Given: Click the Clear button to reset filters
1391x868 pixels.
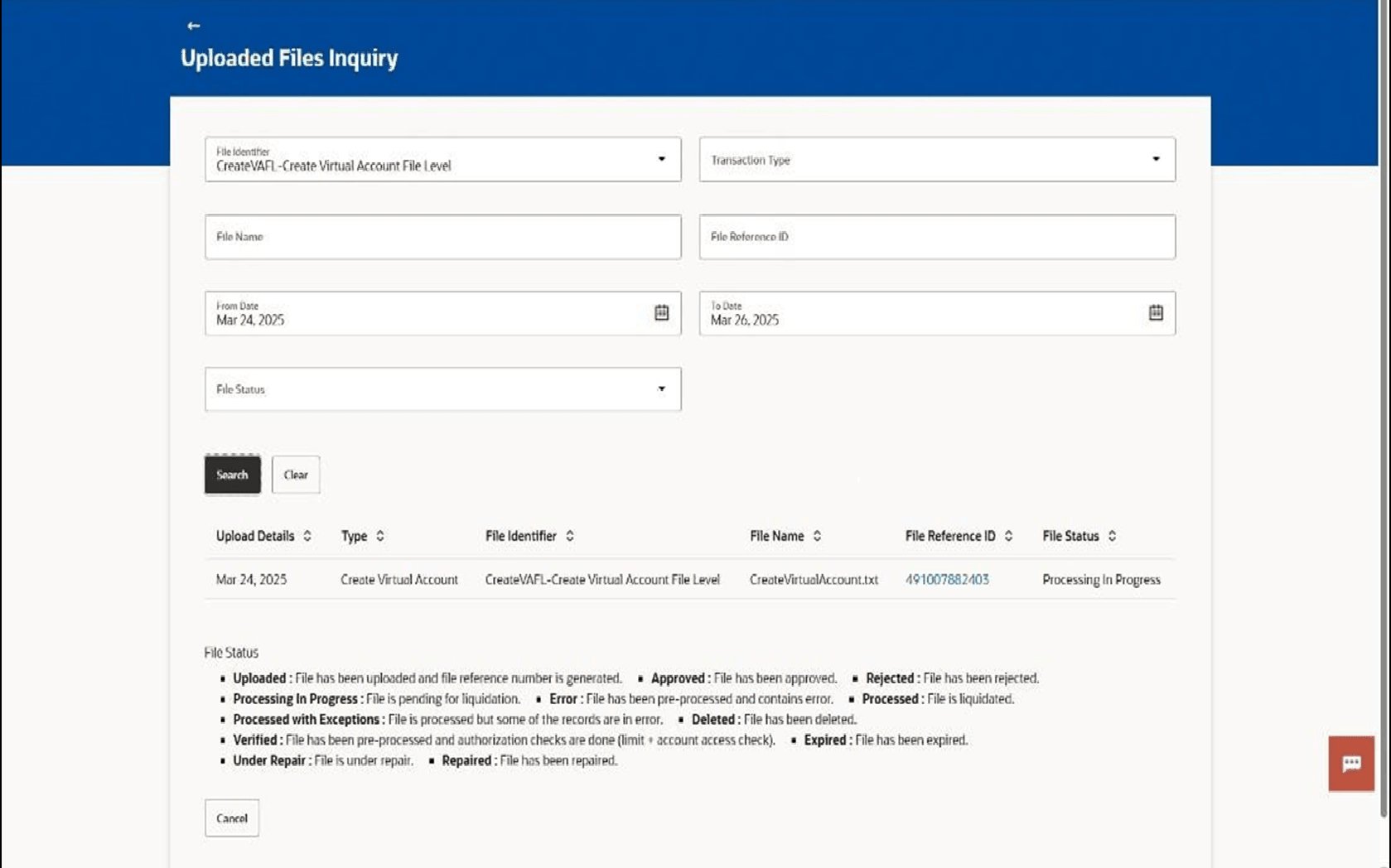Looking at the screenshot, I should (295, 475).
